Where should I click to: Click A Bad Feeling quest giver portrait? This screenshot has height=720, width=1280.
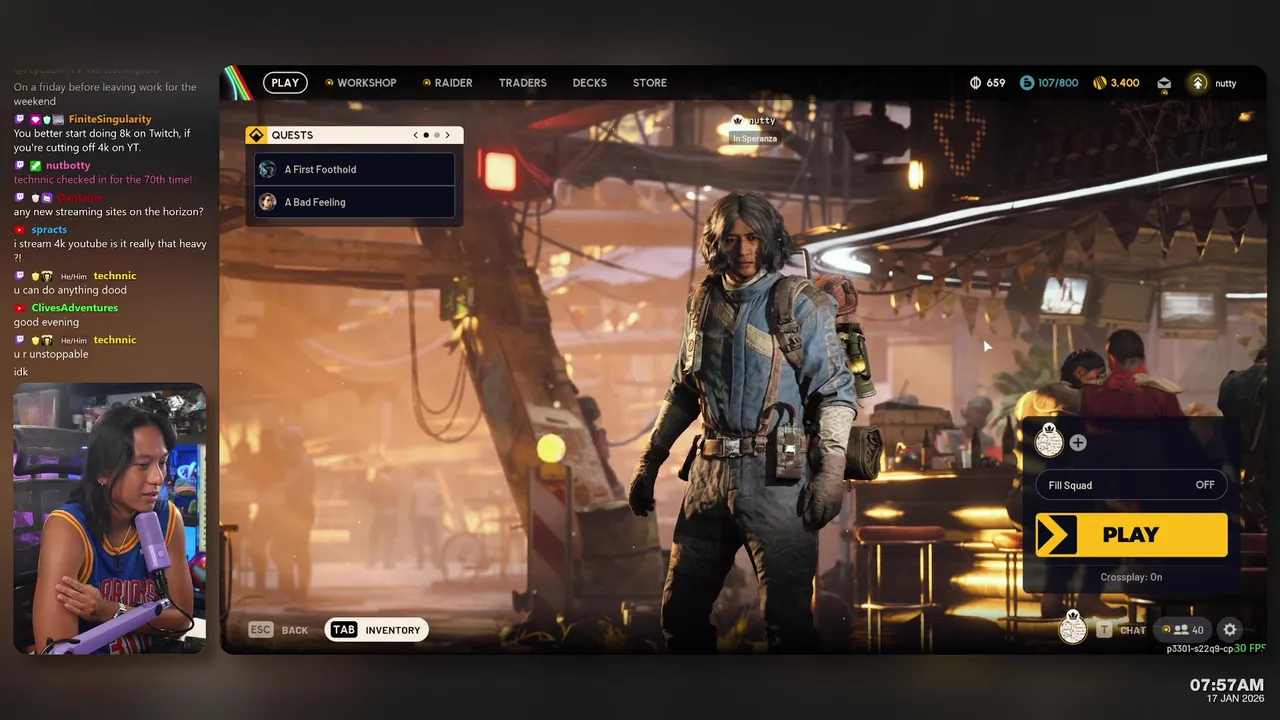267,202
